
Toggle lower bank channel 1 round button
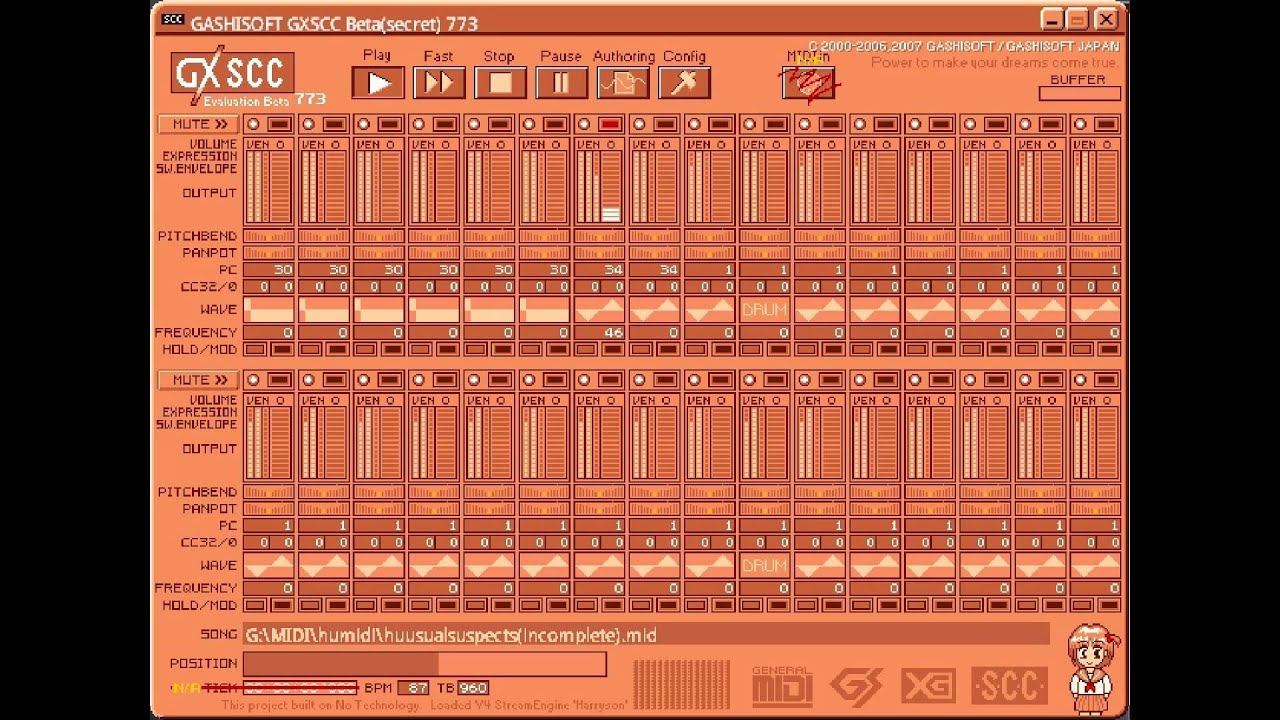tap(253, 380)
